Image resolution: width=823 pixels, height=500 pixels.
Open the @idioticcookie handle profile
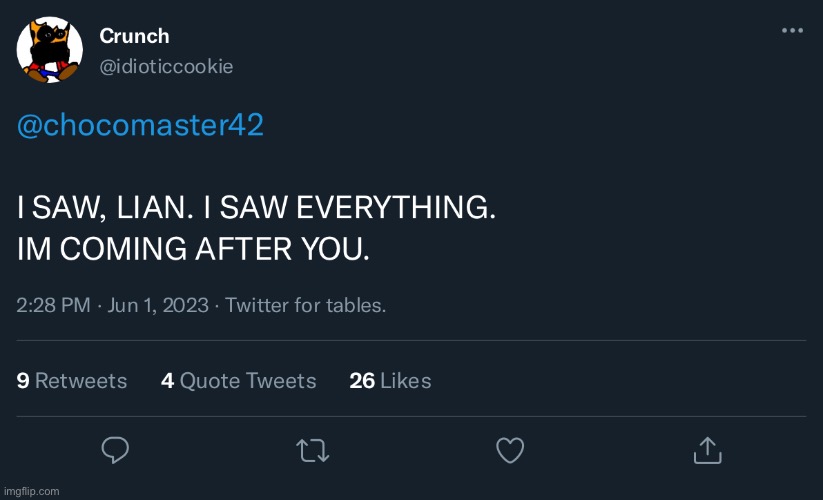click(166, 66)
